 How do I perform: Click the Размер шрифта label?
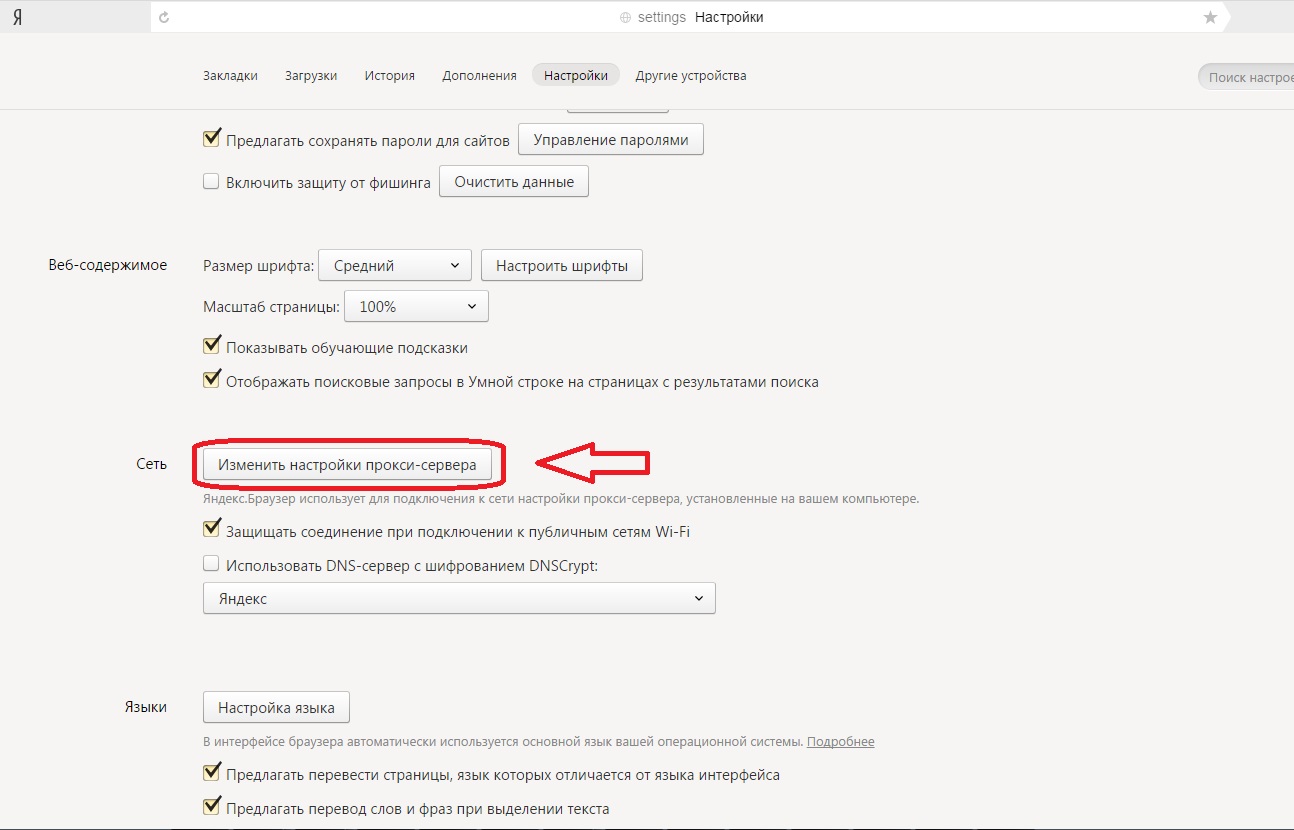(x=258, y=266)
